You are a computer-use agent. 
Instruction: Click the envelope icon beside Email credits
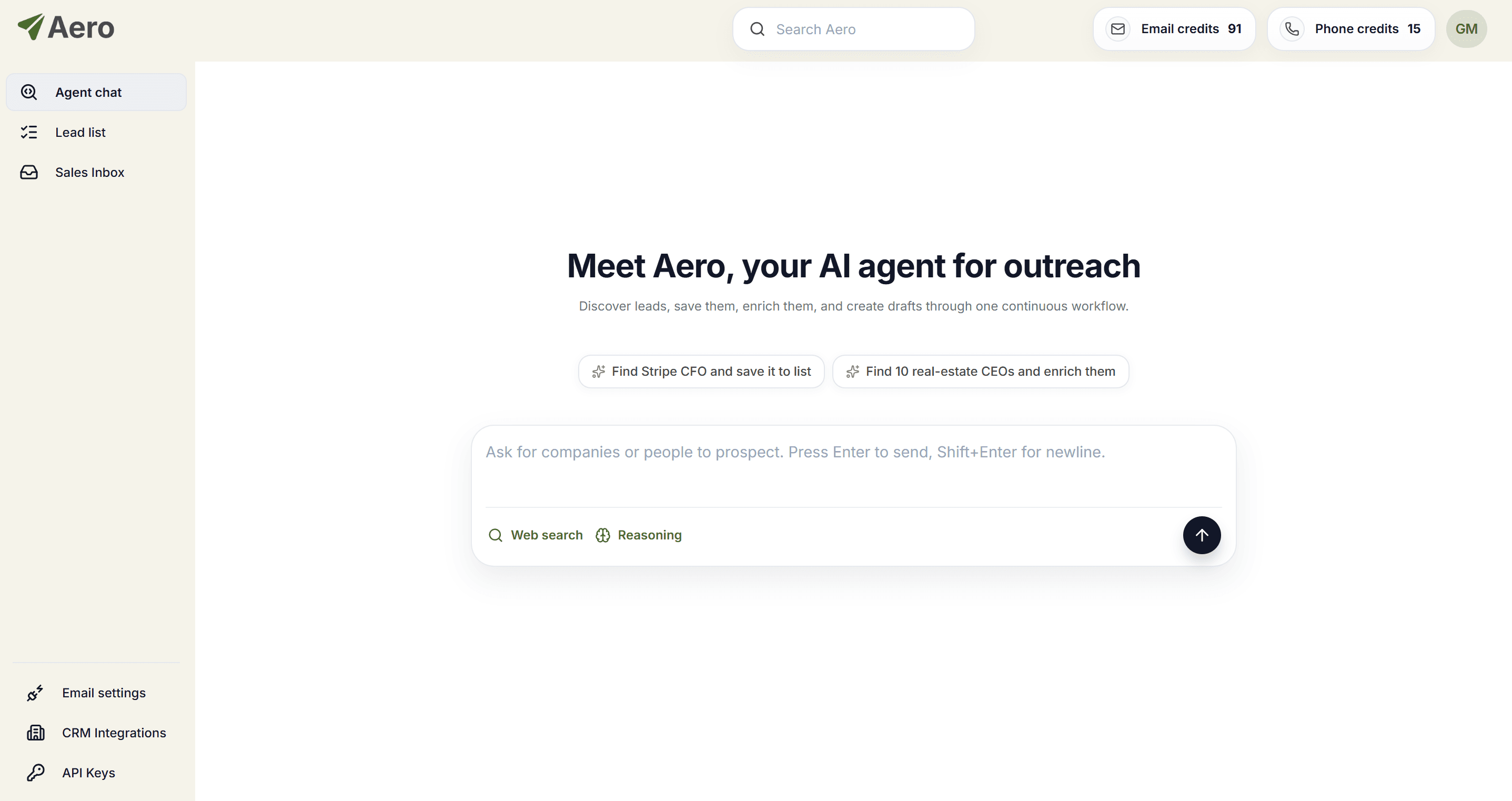point(1118,29)
